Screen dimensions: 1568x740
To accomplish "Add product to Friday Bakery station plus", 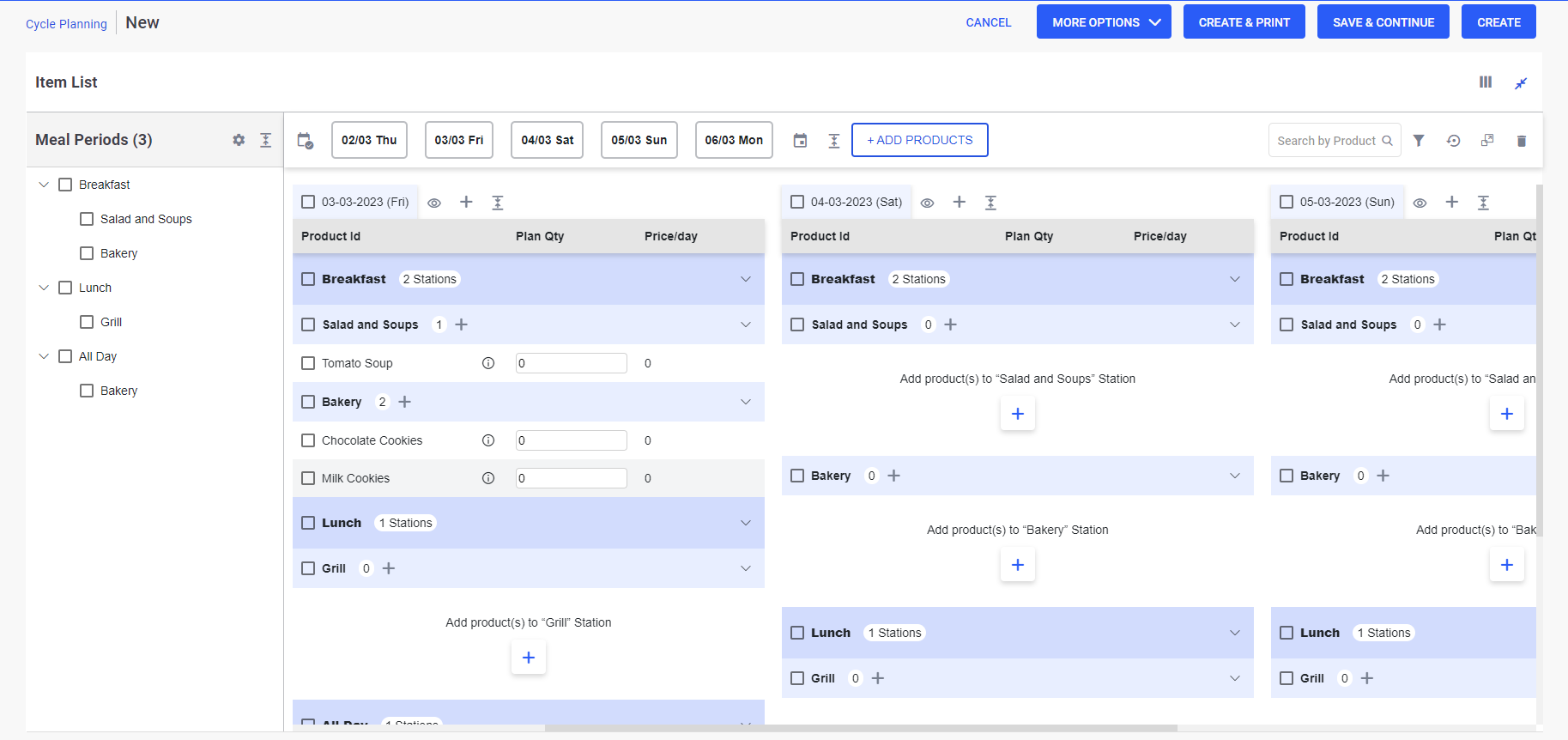I will point(405,402).
